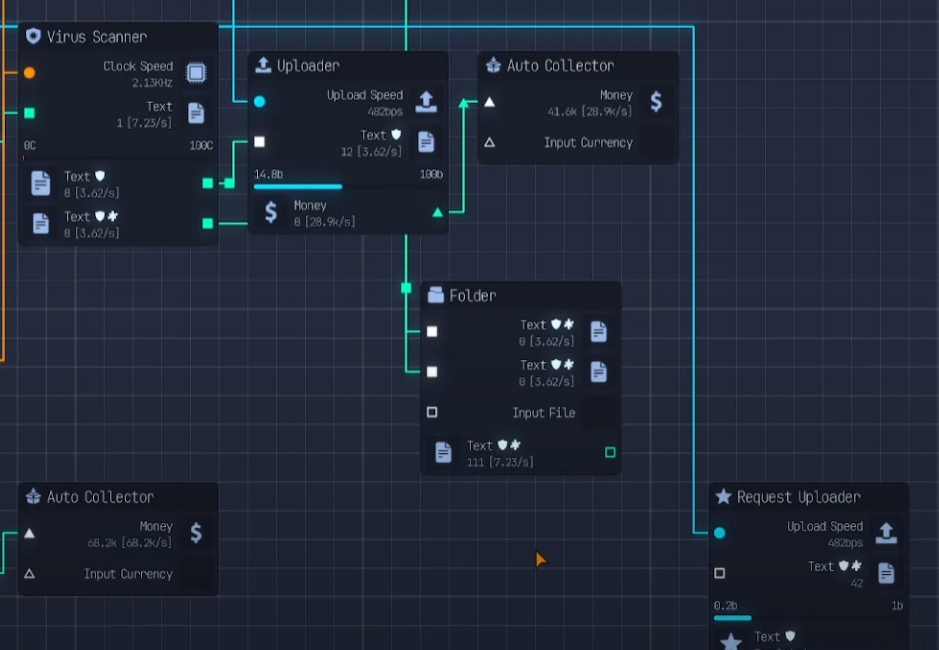Click the Folder node title
This screenshot has width=939, height=650.
coord(472,296)
